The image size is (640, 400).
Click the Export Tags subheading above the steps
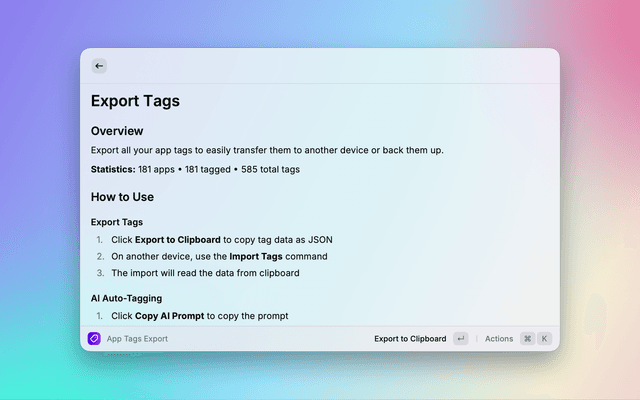coord(117,222)
